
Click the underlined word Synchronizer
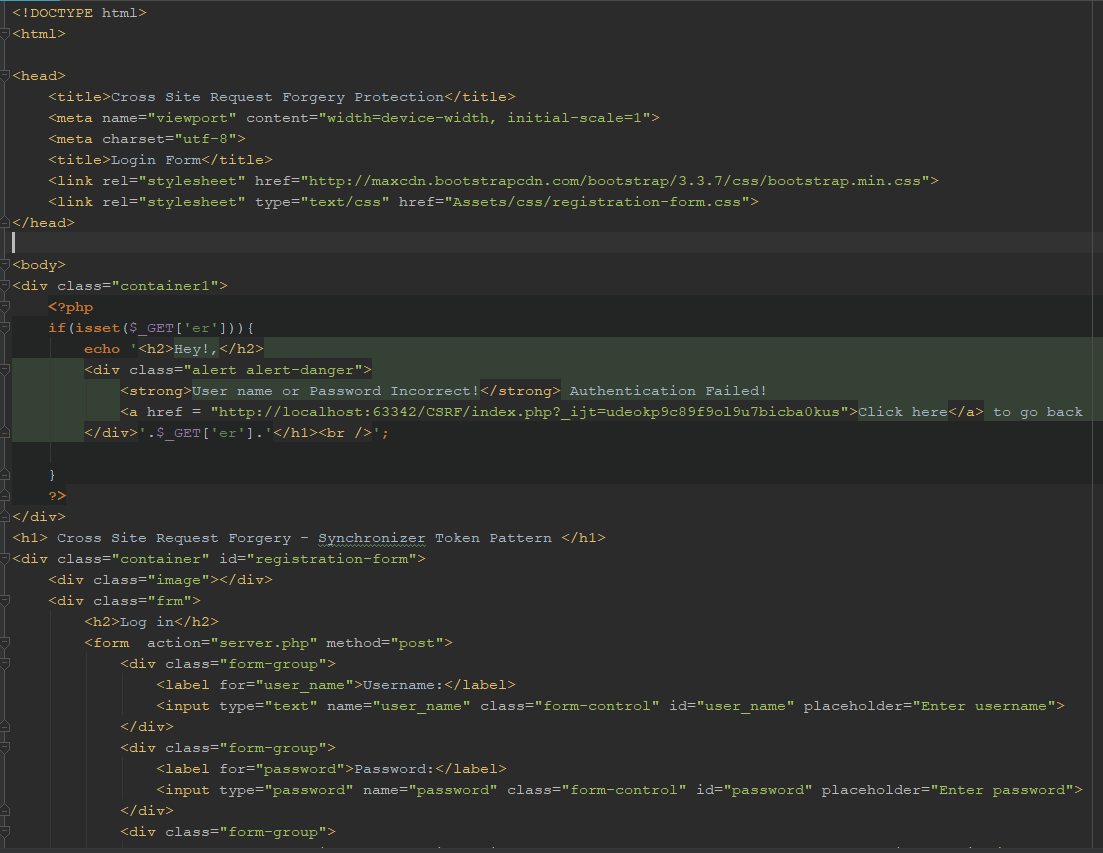coord(371,537)
